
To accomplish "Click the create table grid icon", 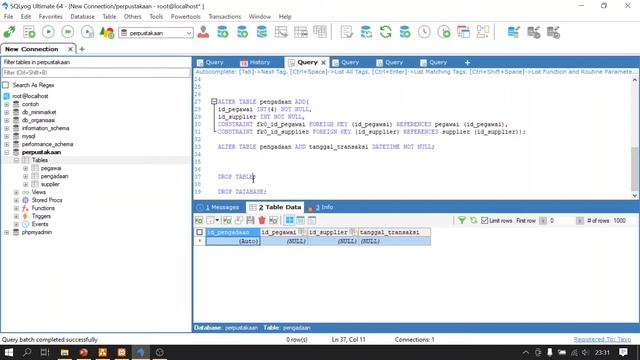I will [x=281, y=32].
